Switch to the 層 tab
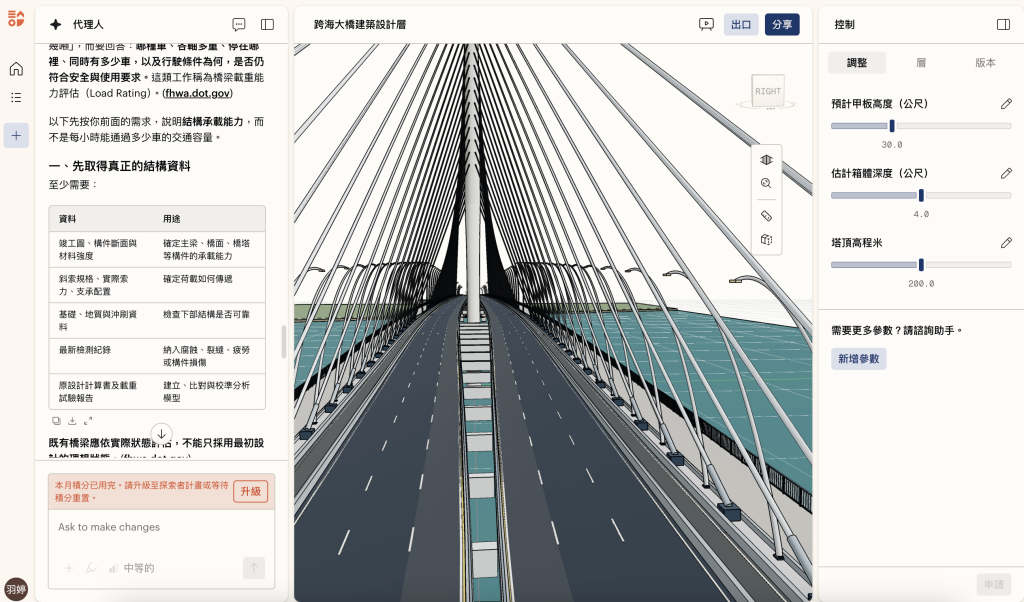This screenshot has height=602, width=1024. tap(921, 63)
